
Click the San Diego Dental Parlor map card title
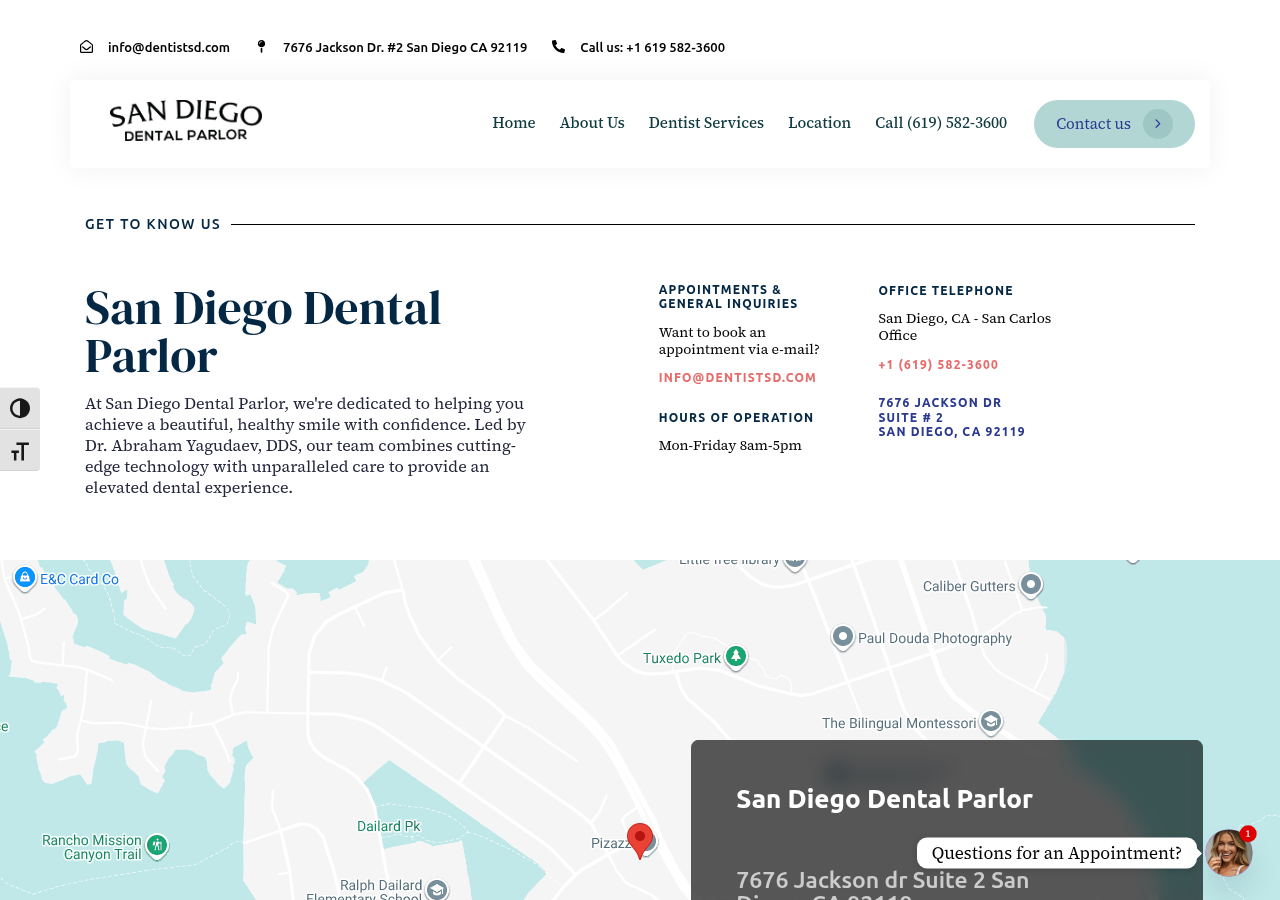pyautogui.click(x=884, y=798)
